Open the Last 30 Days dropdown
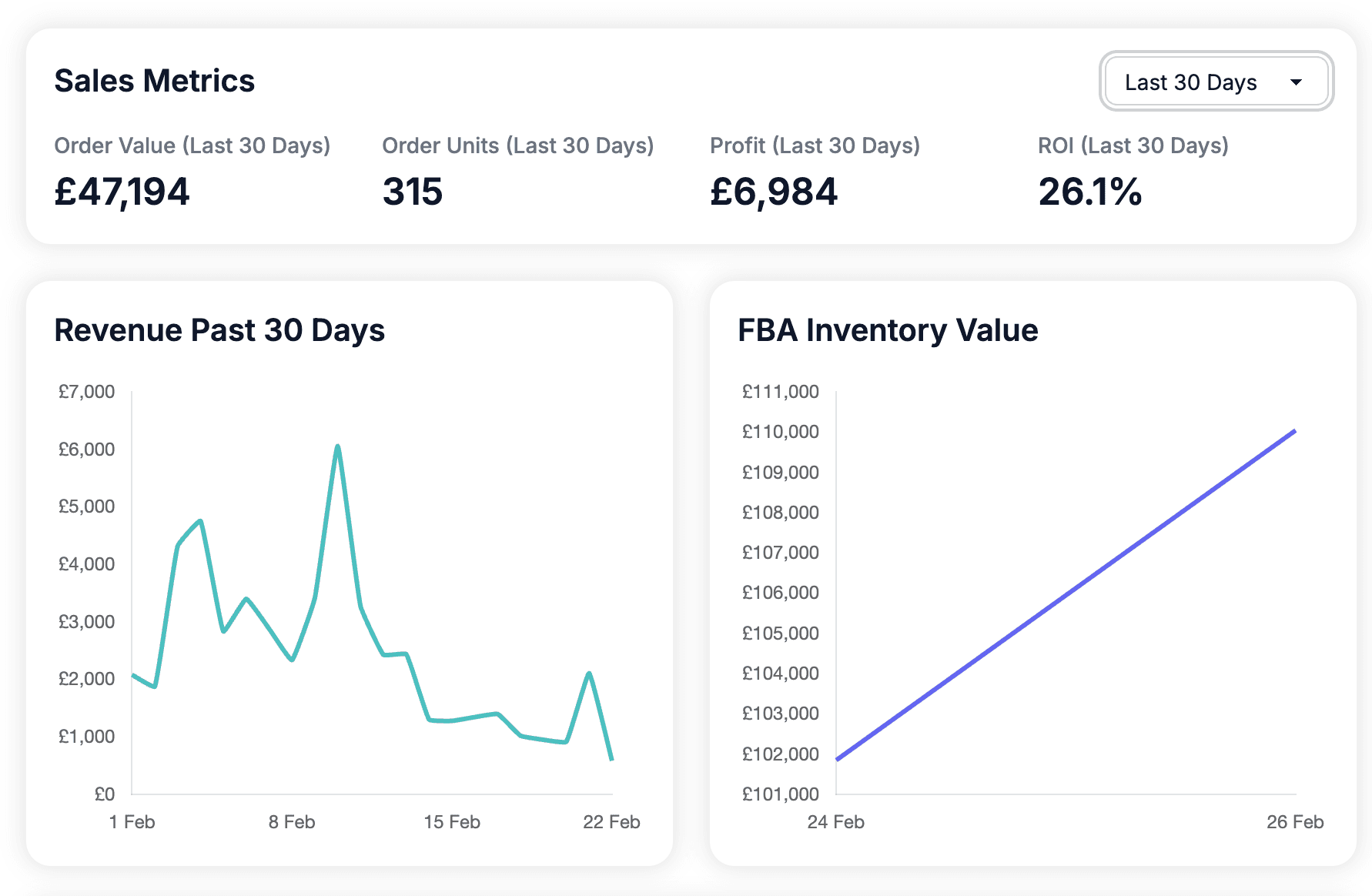 point(1215,82)
